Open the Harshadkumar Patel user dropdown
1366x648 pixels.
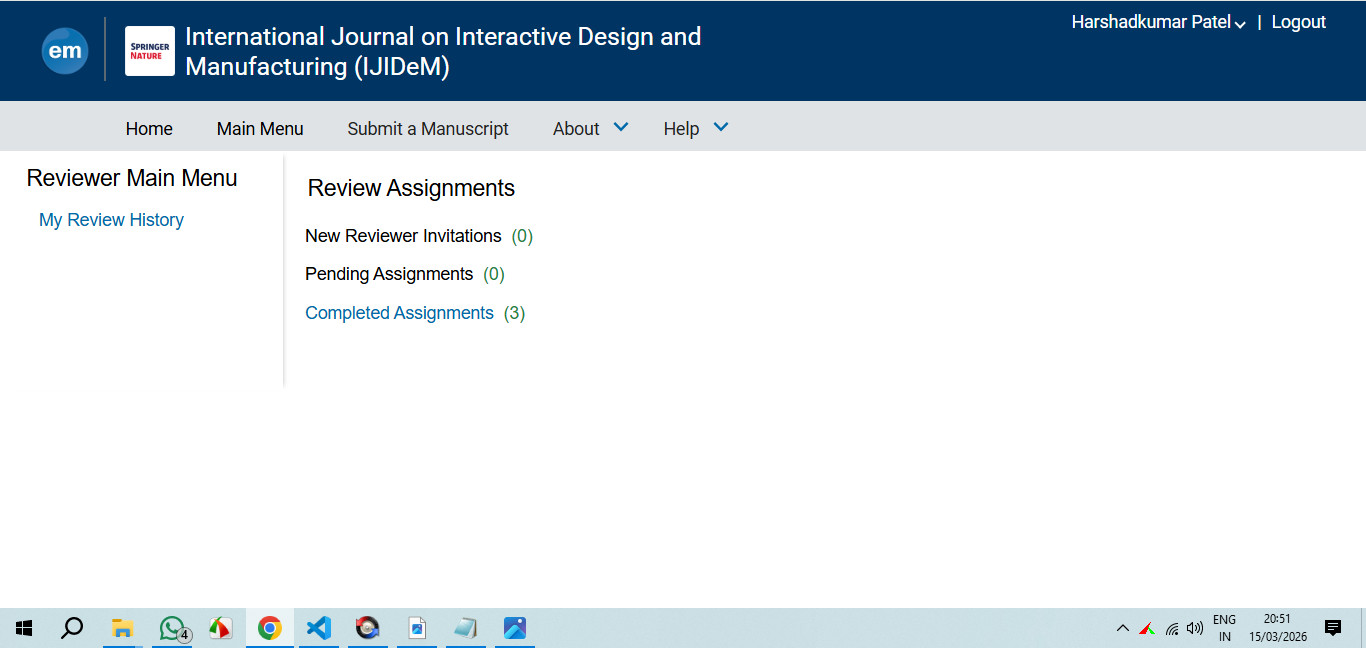(1158, 23)
